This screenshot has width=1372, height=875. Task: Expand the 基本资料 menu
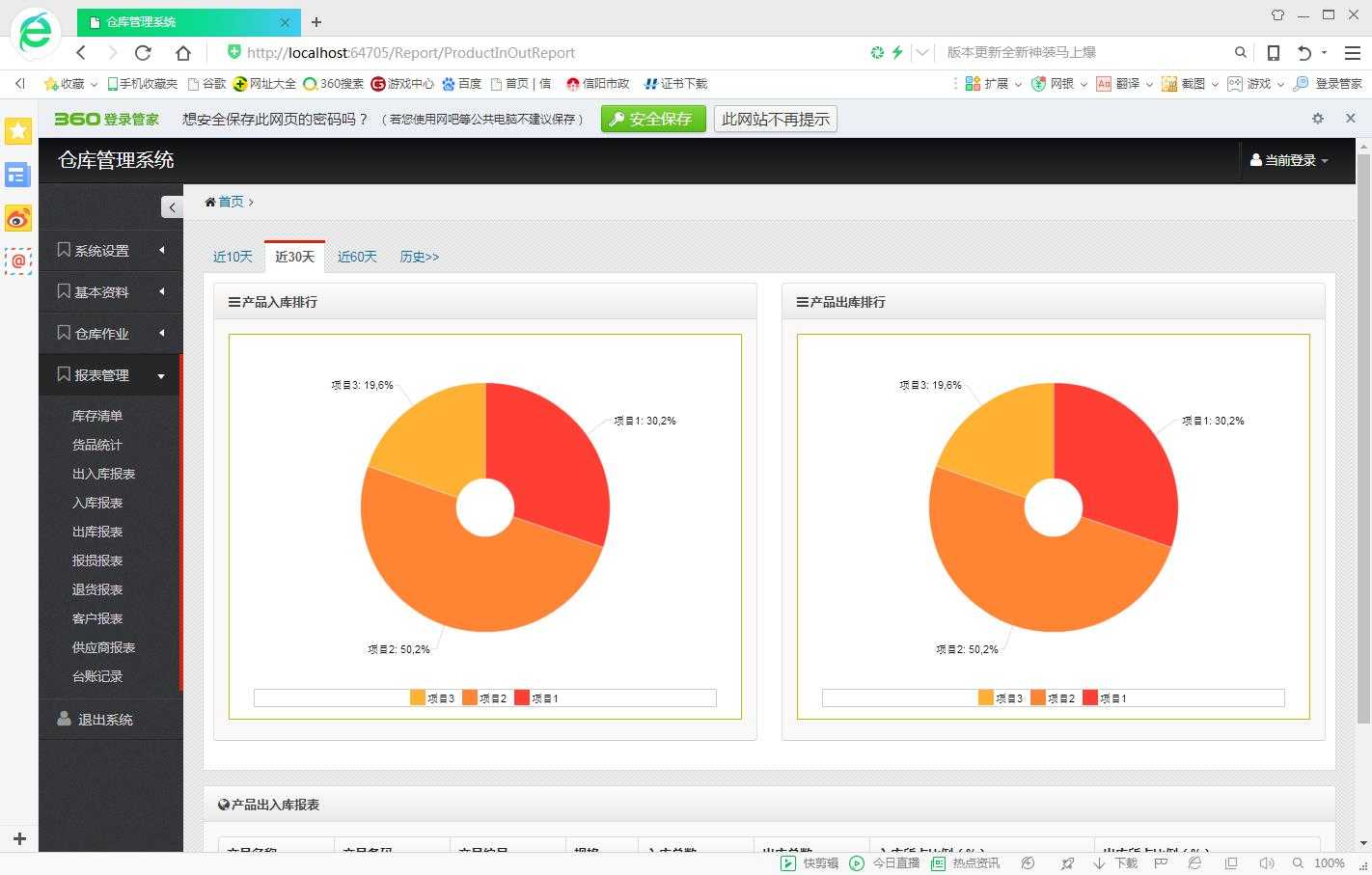click(x=110, y=292)
